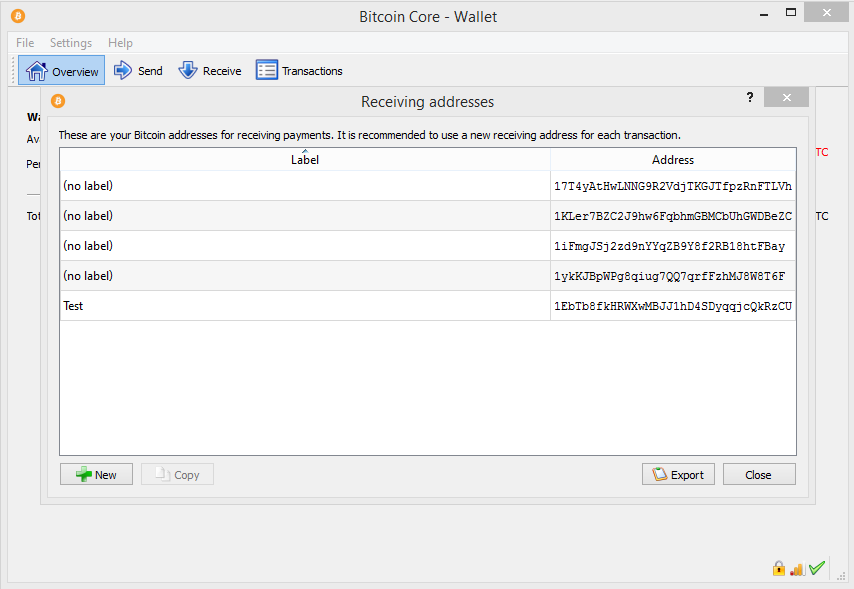Select address 1EbTb8fkHRWXwMBJJ1hD4SDyqqjcQkRzCU
Screen dimensions: 854x589
point(673,306)
